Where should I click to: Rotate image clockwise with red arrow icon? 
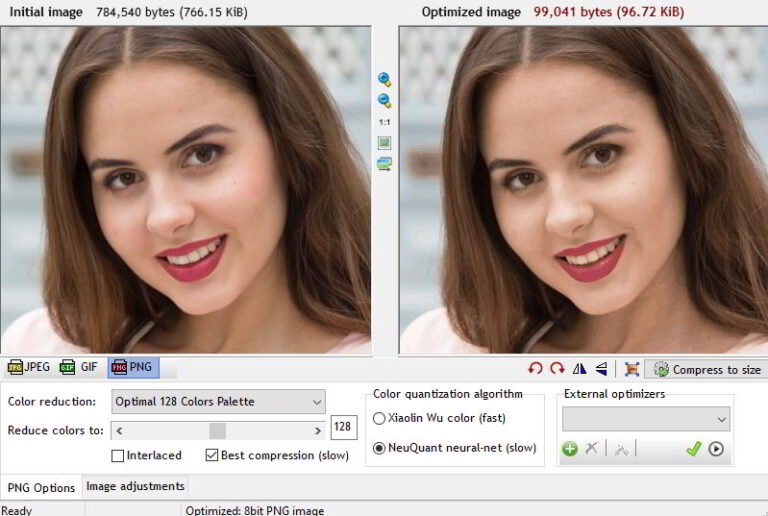coord(557,369)
